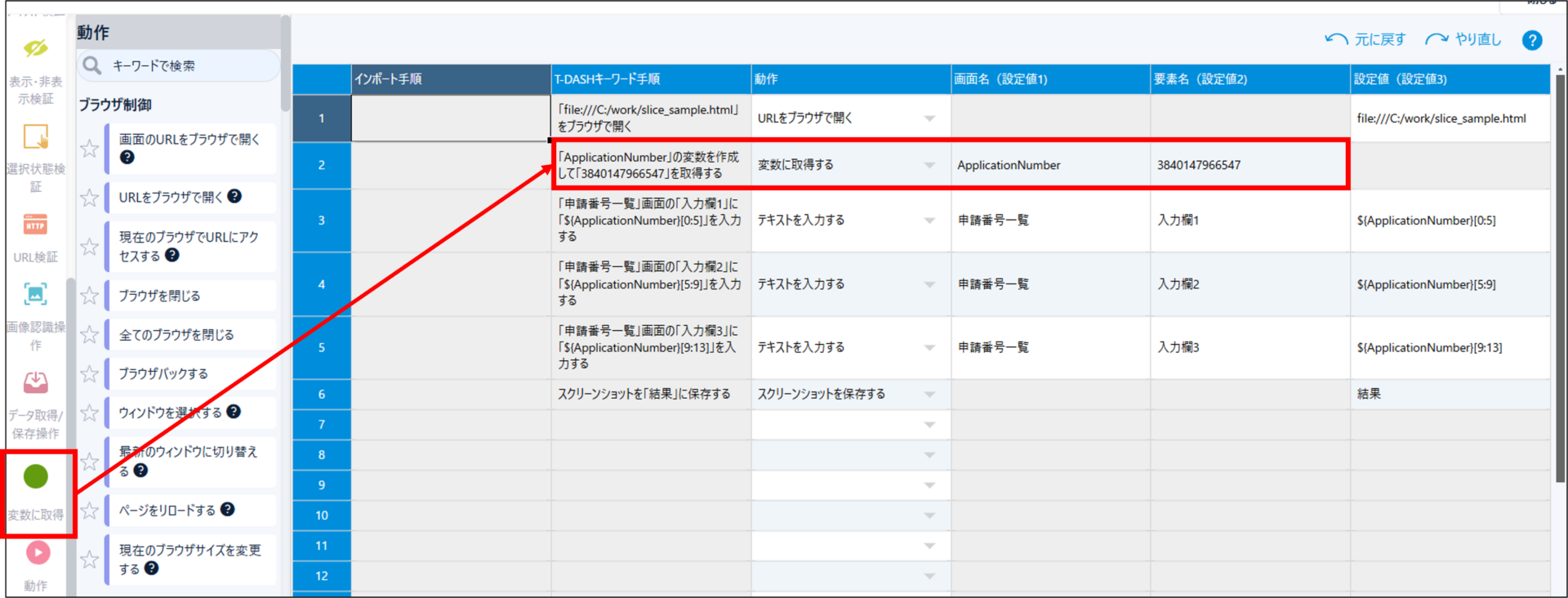Open the 選択状態検証 category icon
Image resolution: width=1568 pixels, height=598 pixels.
click(x=35, y=136)
